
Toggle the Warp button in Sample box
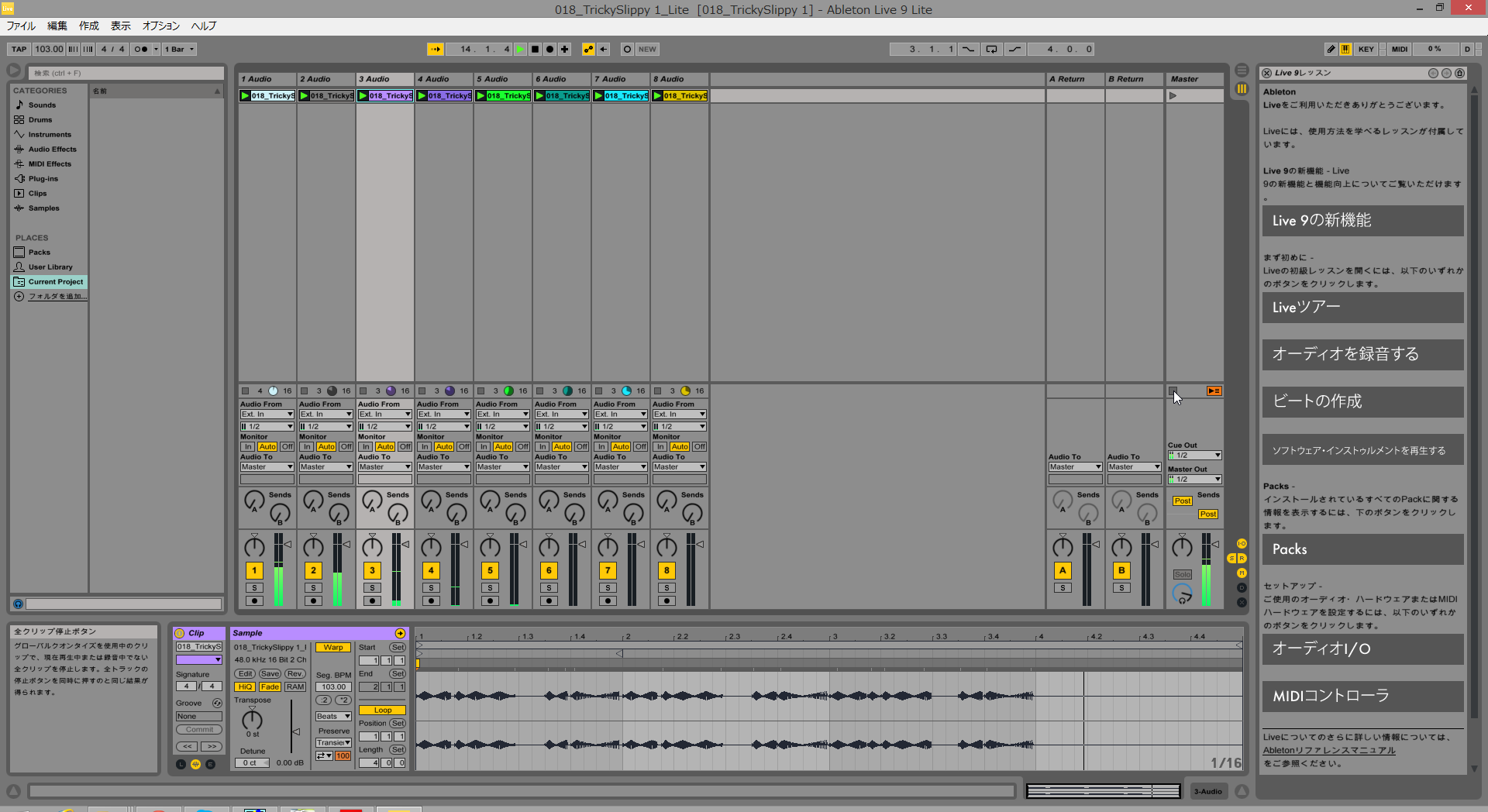click(x=333, y=648)
